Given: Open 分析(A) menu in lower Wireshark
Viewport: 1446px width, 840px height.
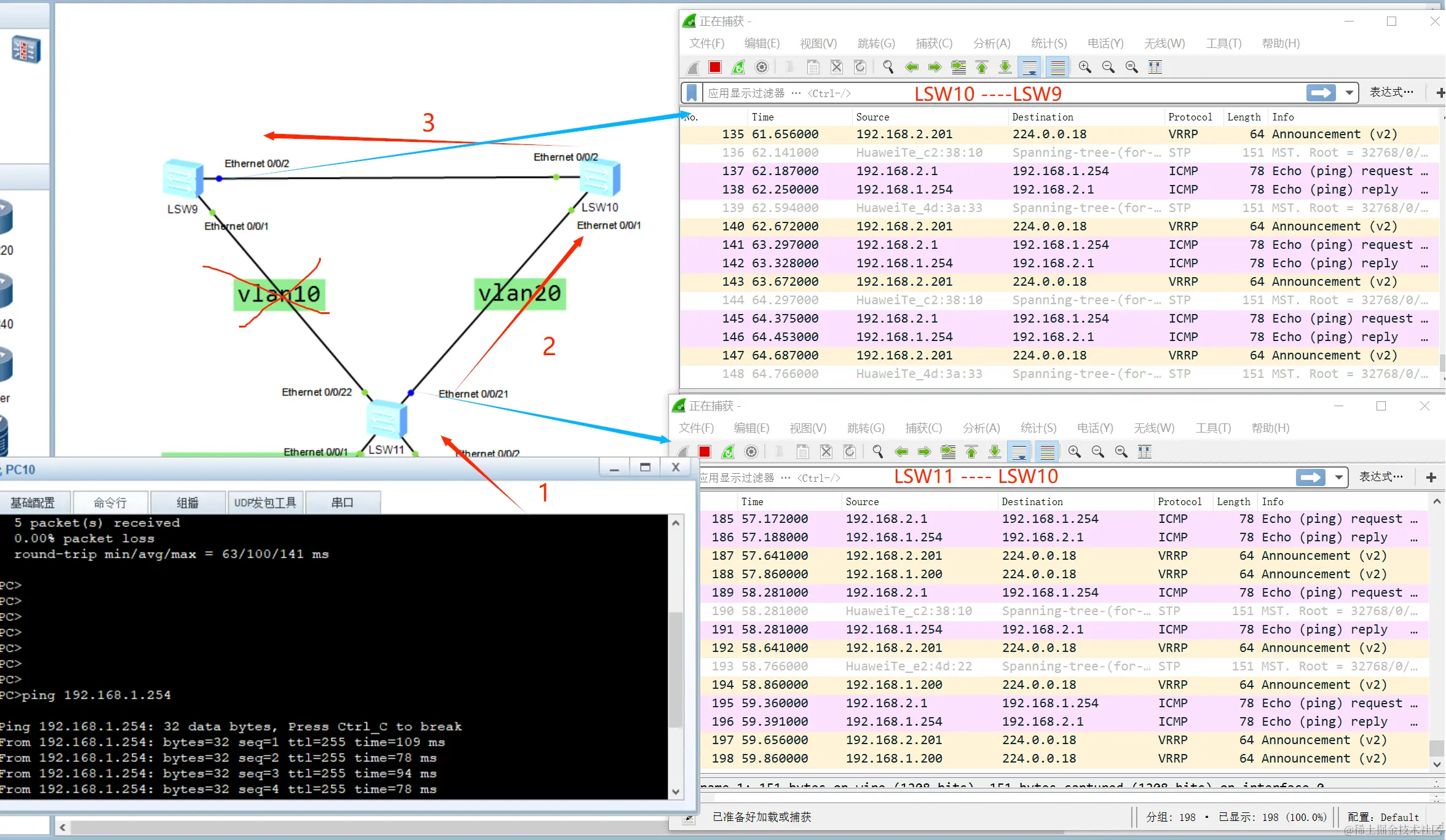Looking at the screenshot, I should [x=981, y=428].
